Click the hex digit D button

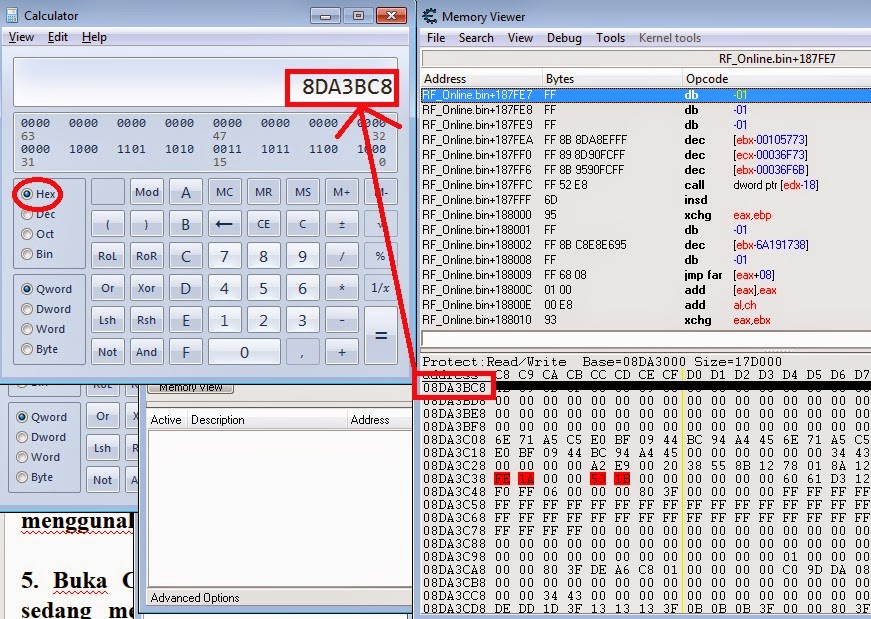(186, 288)
